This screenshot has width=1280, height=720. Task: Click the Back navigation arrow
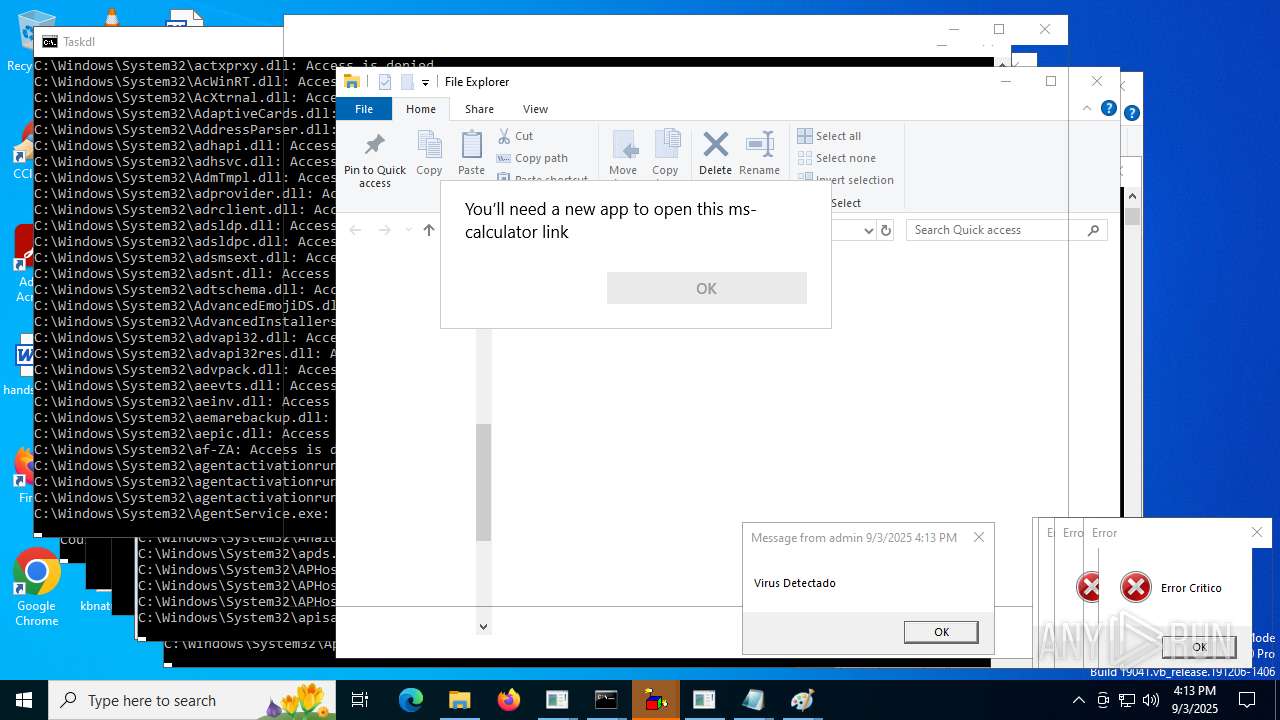355,230
